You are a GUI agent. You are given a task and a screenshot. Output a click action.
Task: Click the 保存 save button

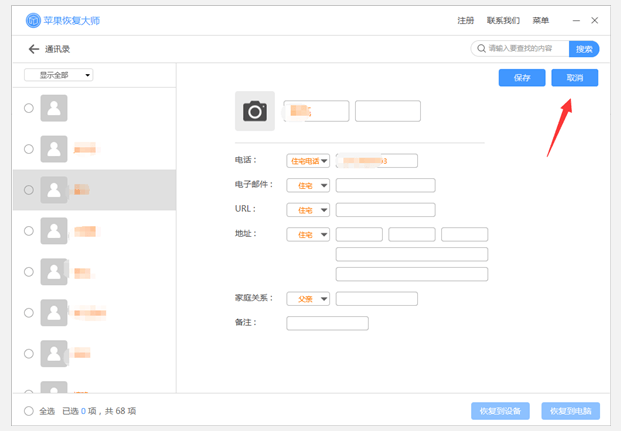point(521,78)
